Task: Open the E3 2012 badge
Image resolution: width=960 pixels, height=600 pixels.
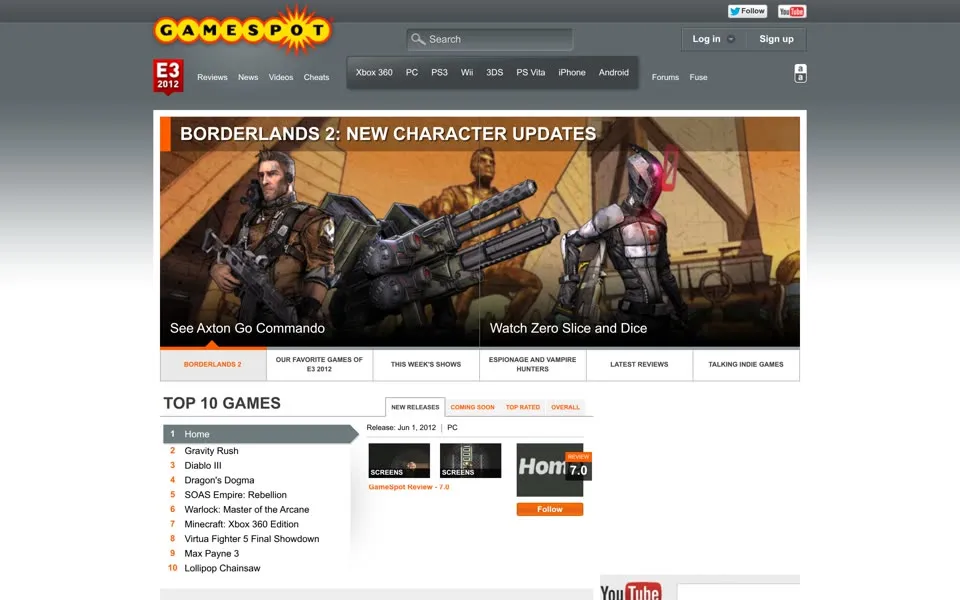Action: point(168,77)
